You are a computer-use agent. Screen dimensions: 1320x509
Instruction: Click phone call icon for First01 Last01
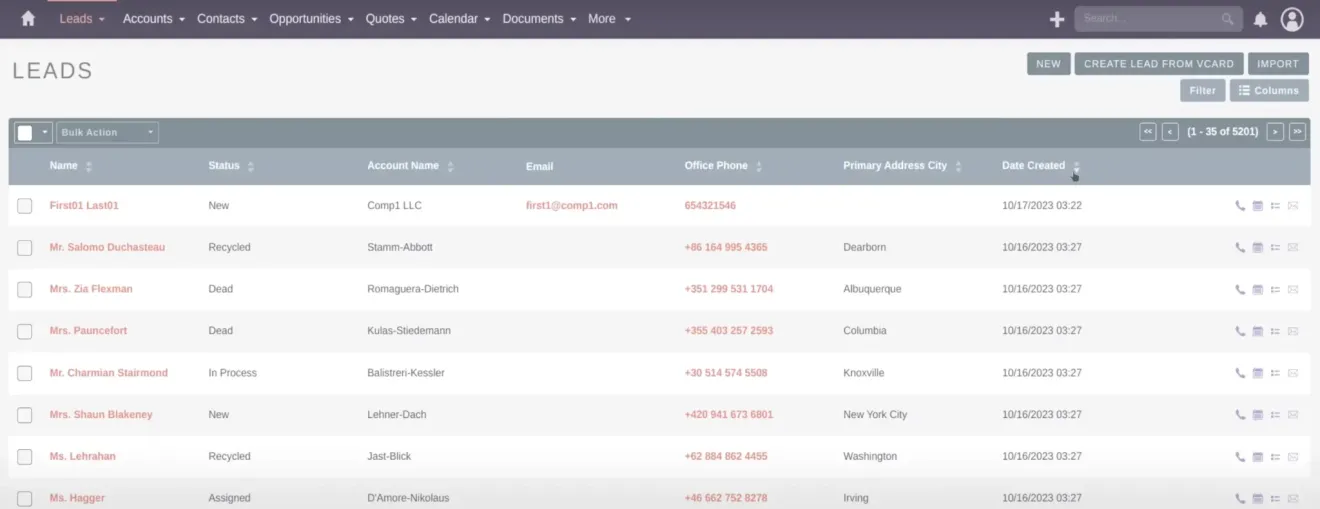(1240, 206)
